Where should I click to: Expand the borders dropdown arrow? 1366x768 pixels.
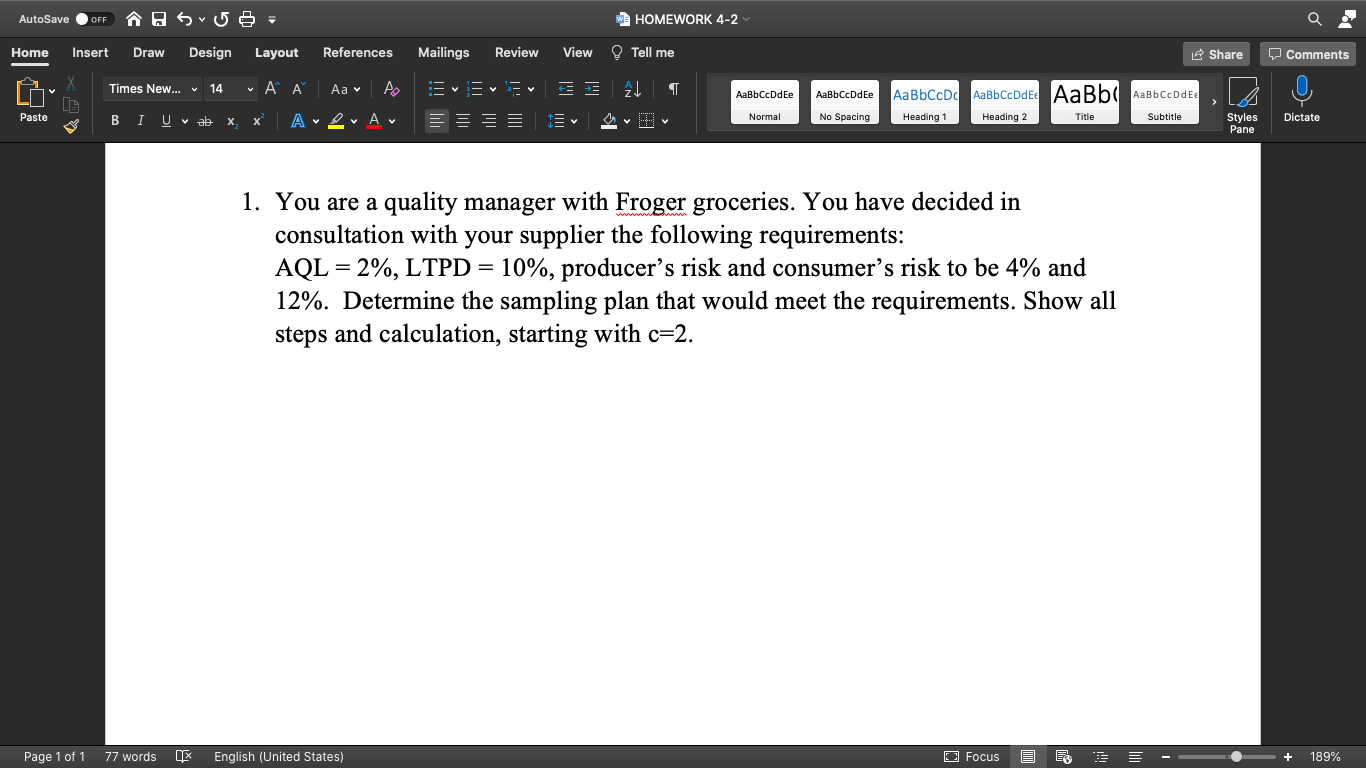tap(664, 122)
